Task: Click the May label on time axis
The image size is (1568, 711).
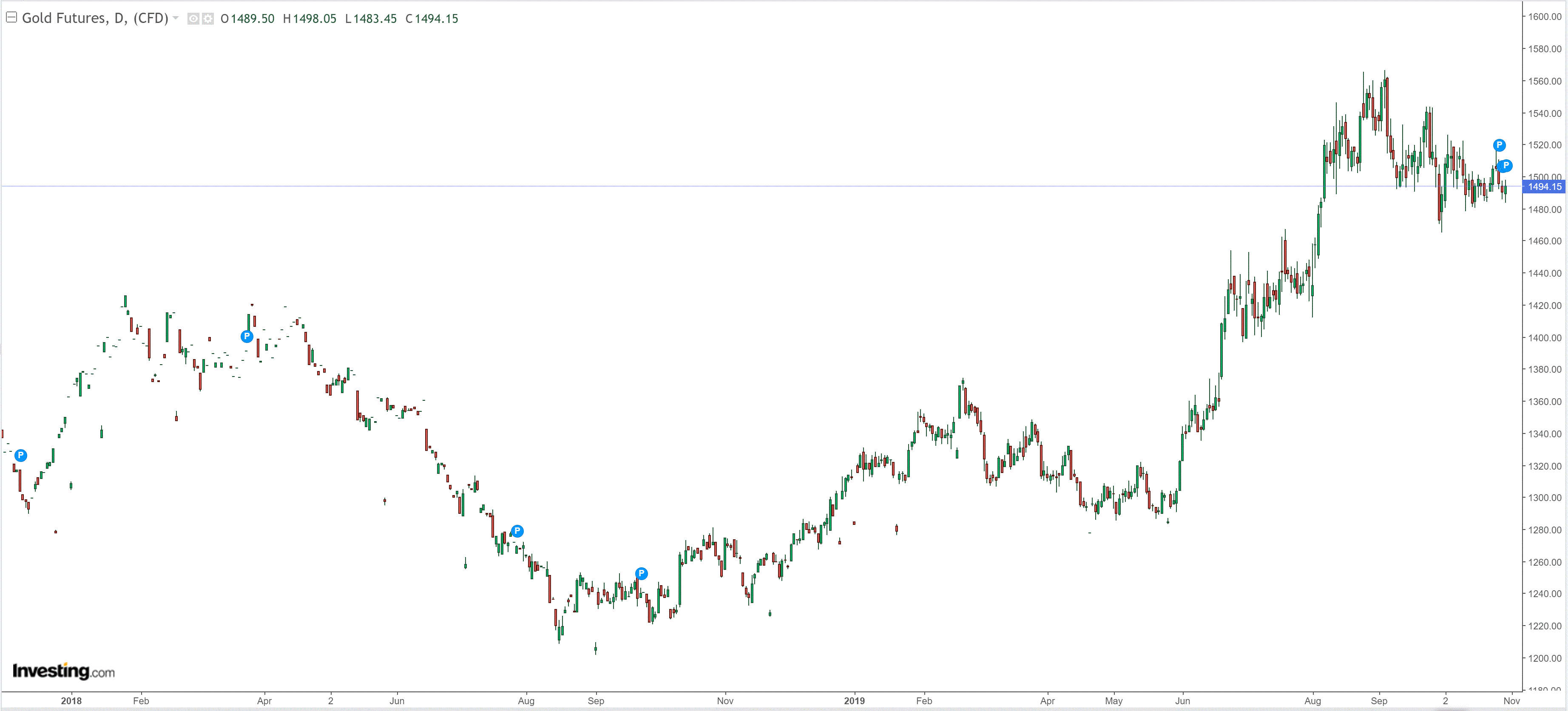Action: [x=1114, y=701]
